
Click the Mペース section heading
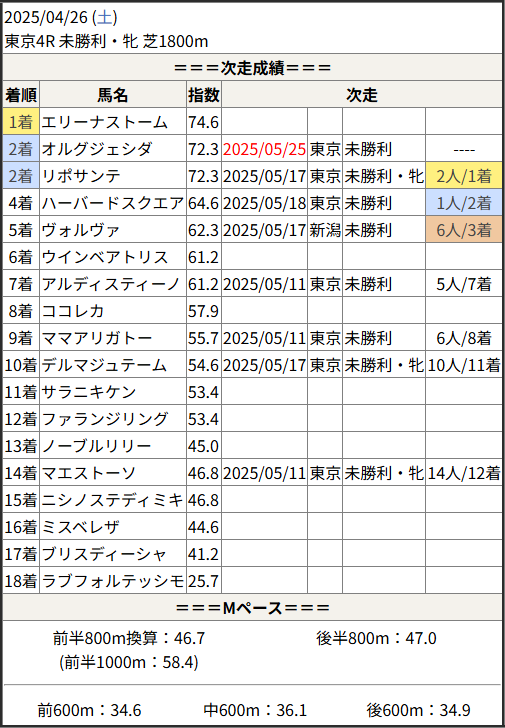point(252,607)
